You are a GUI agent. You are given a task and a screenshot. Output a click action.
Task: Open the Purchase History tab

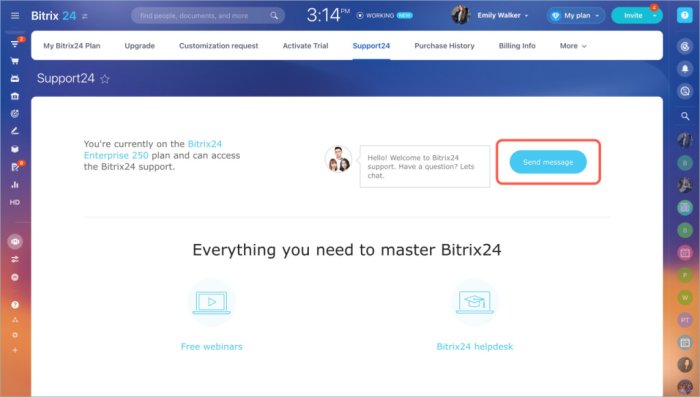click(444, 46)
